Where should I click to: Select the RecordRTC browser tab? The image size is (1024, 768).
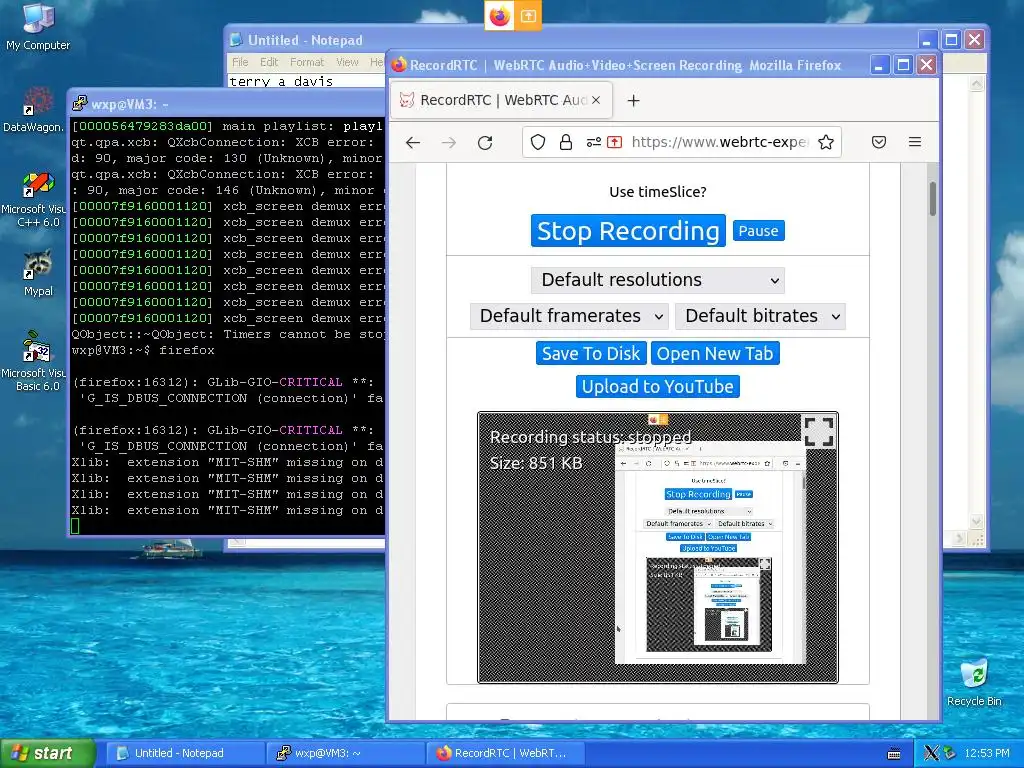(x=501, y=100)
